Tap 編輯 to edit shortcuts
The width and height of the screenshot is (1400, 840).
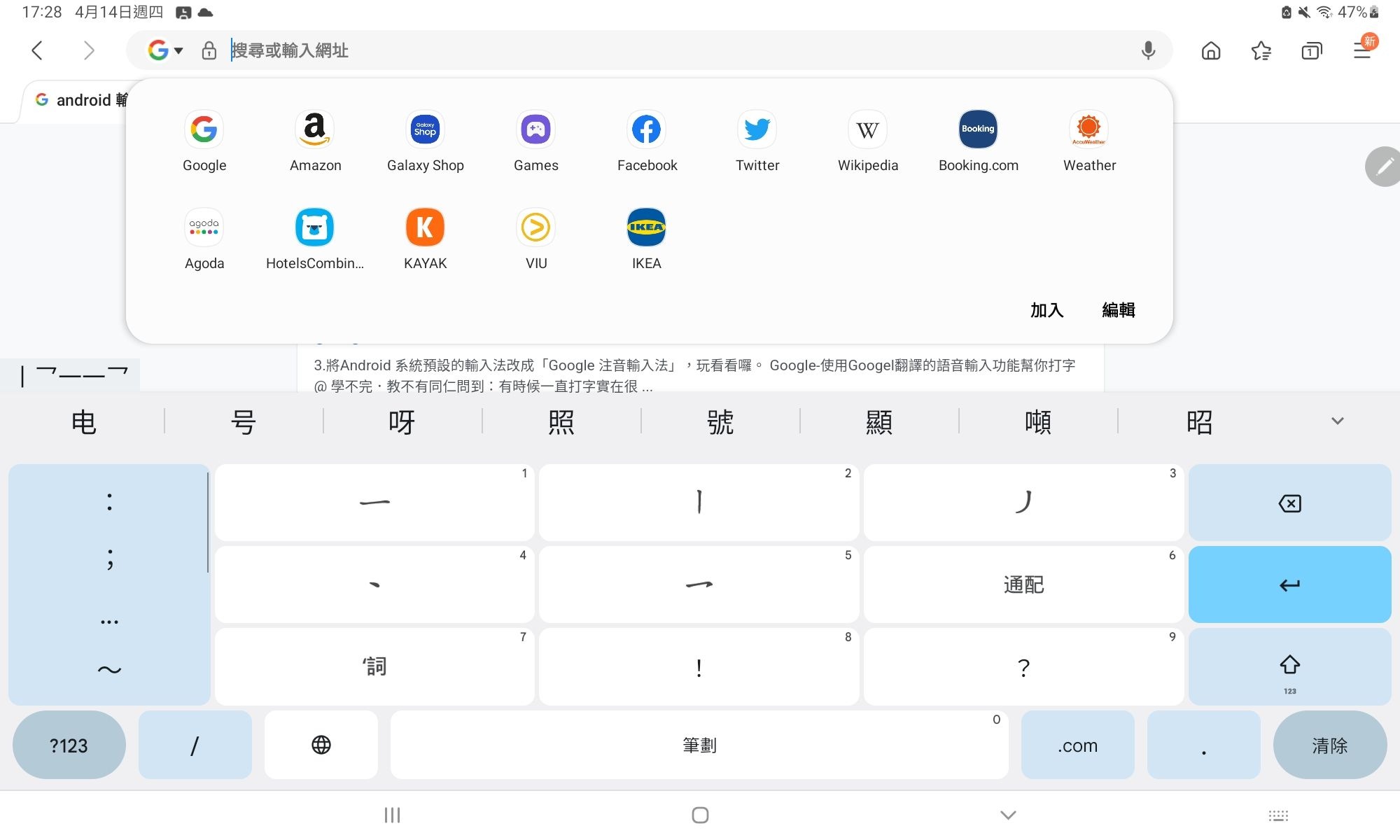[x=1119, y=310]
